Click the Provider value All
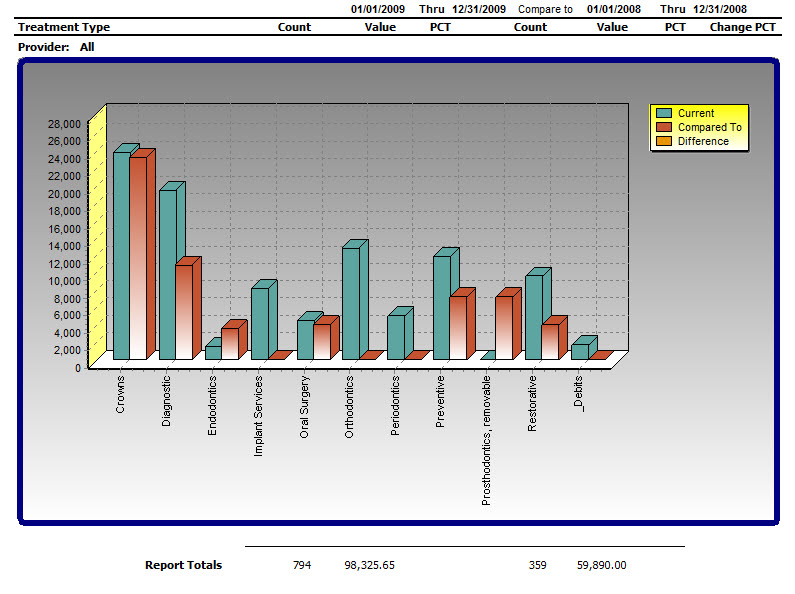This screenshot has width=795, height=594. point(87,47)
